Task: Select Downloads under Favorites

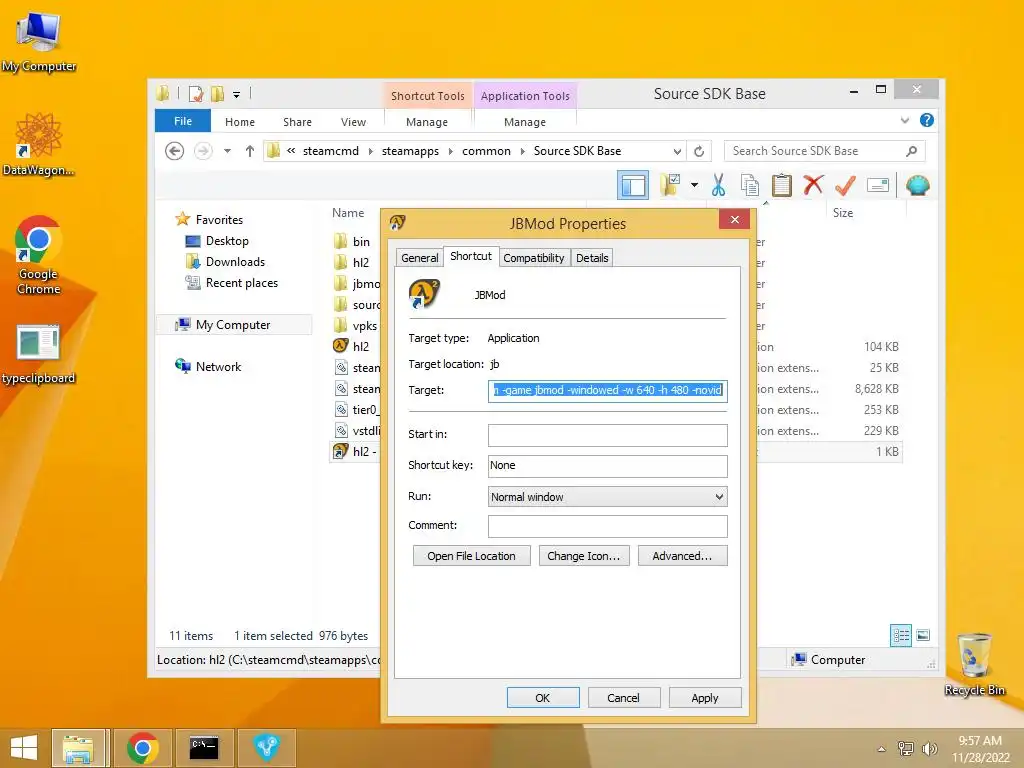Action: point(235,262)
